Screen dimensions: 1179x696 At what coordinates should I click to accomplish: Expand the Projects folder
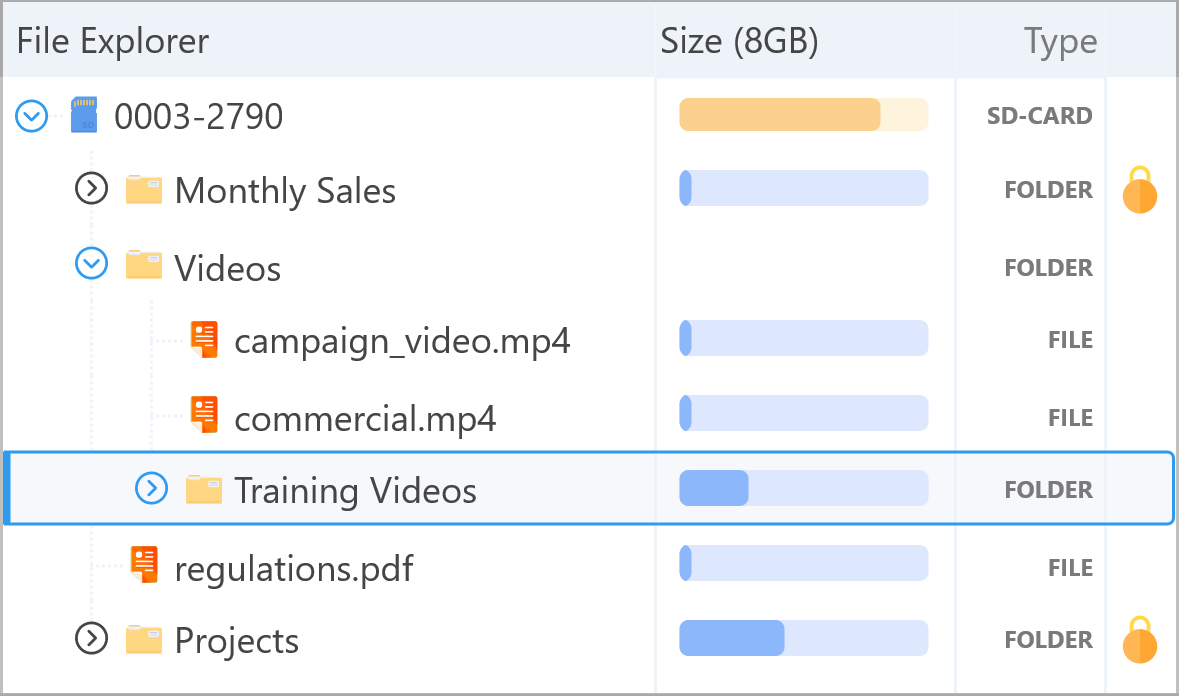click(x=92, y=638)
